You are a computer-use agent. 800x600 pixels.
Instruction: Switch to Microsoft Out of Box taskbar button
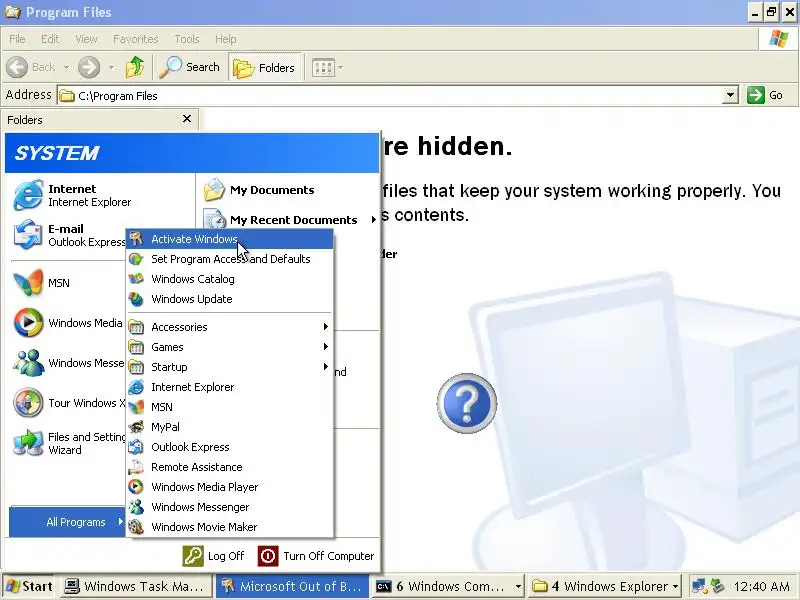click(x=292, y=586)
